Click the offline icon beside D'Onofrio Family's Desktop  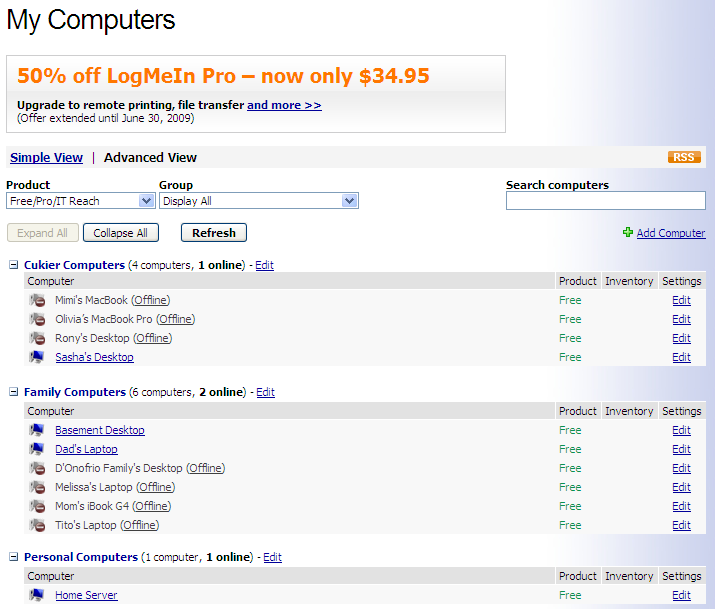[37, 468]
